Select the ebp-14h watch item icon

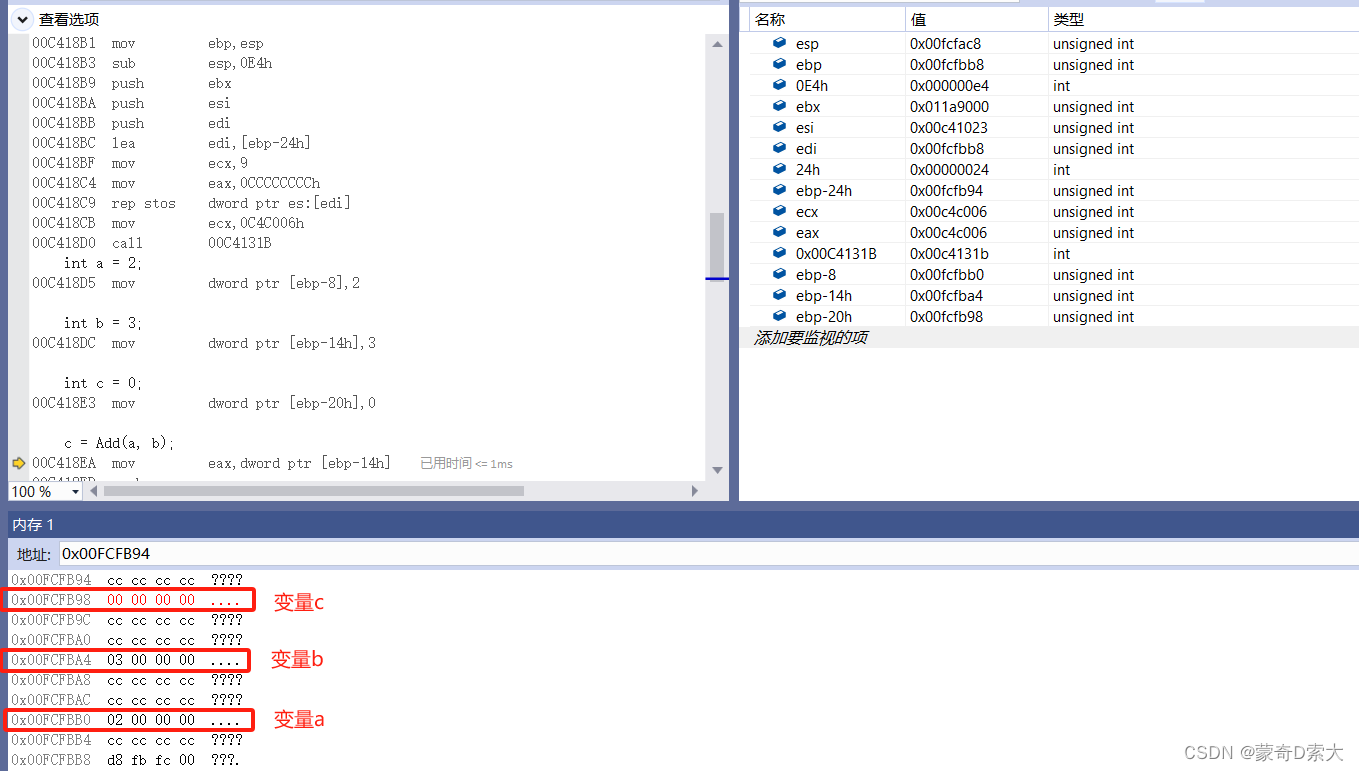point(780,295)
